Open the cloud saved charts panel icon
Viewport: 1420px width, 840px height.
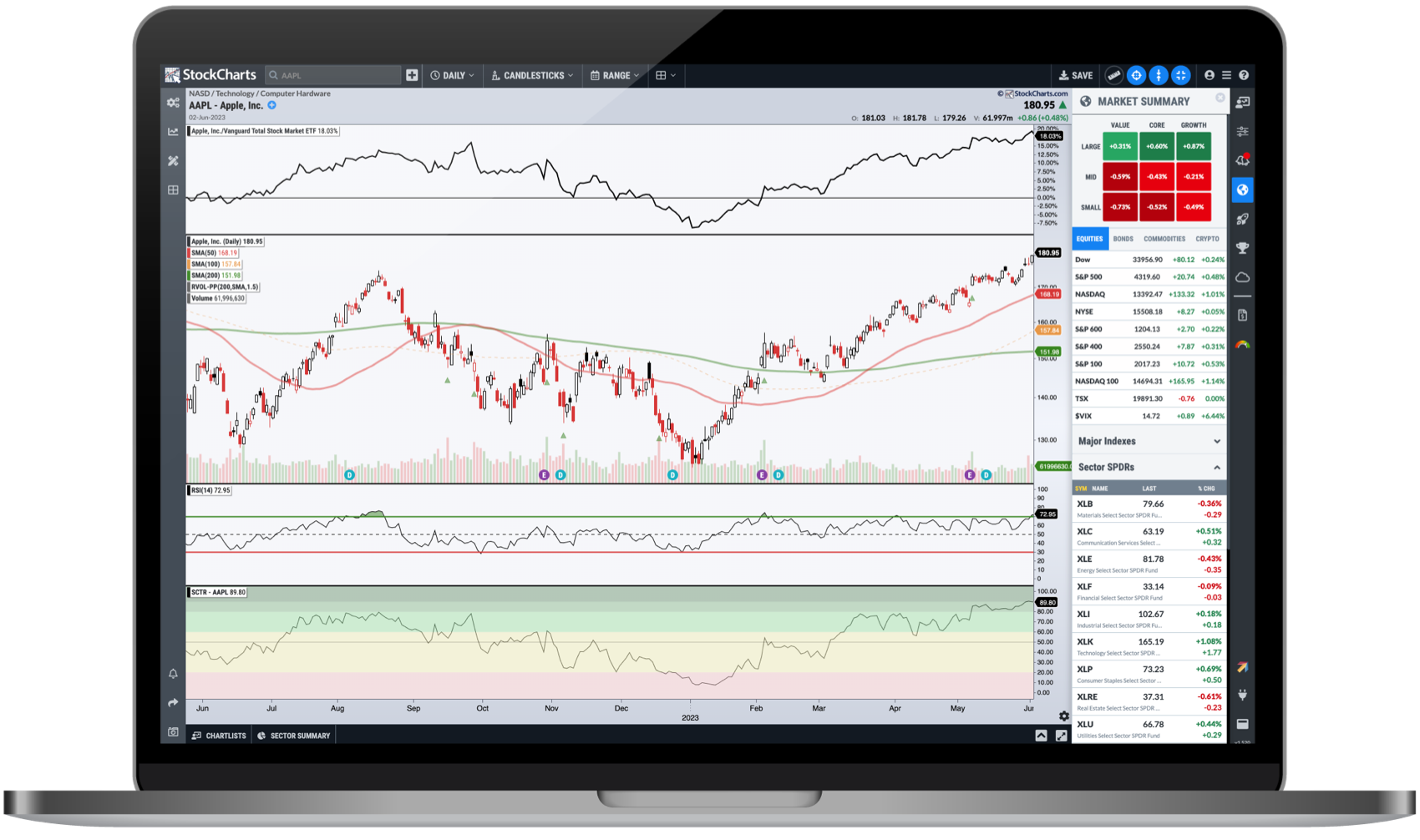(x=1243, y=277)
